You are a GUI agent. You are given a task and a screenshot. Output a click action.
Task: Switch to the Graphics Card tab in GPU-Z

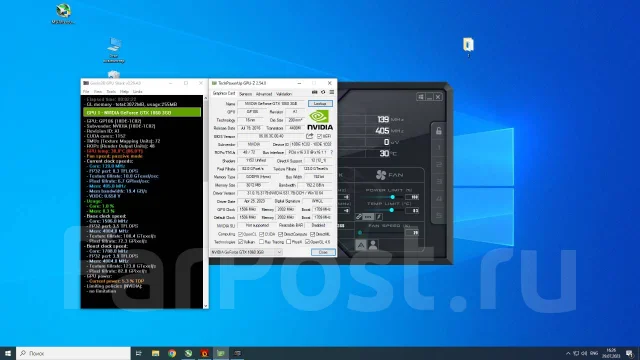point(224,93)
